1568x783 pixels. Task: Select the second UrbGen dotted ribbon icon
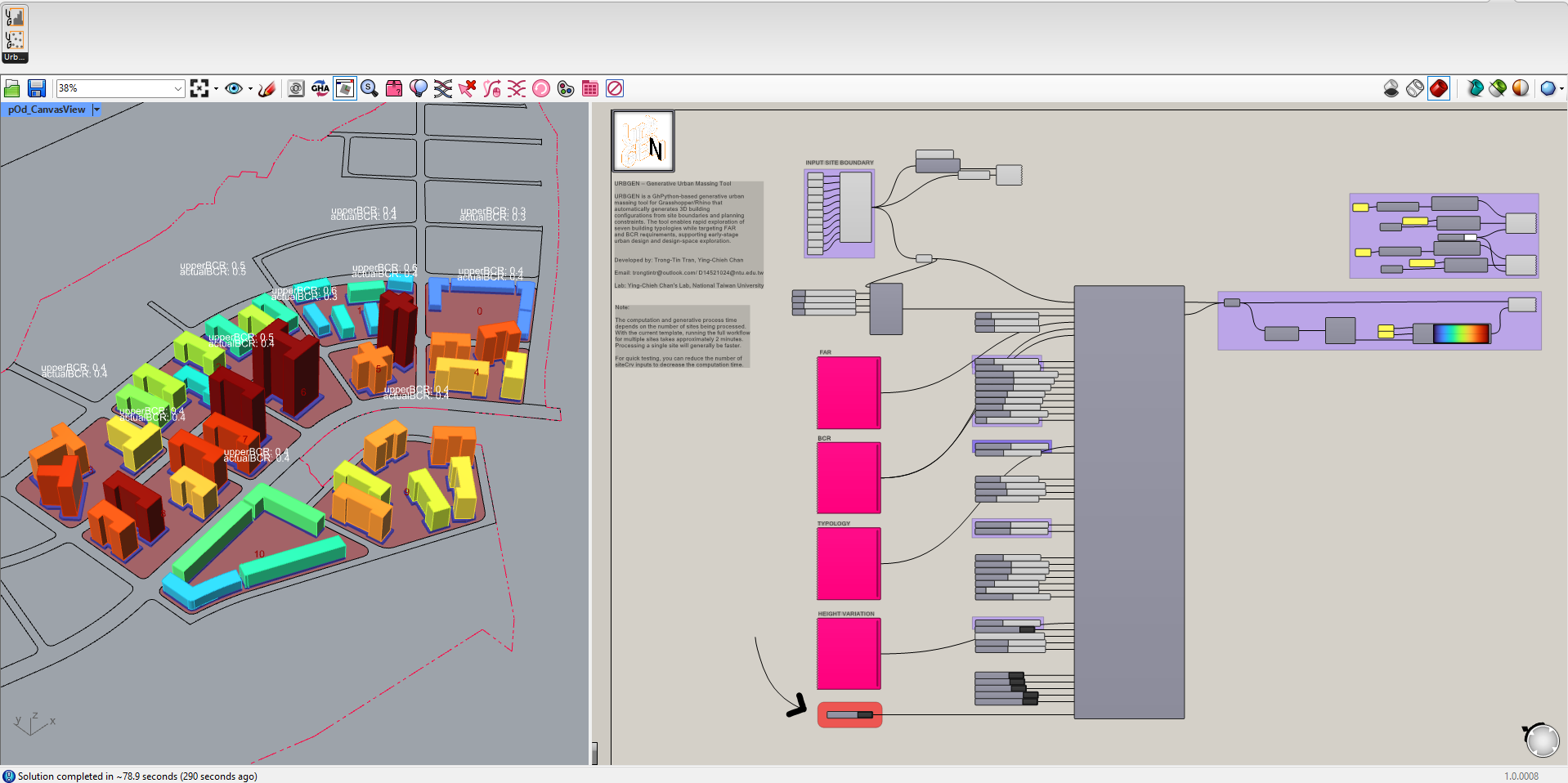click(15, 39)
